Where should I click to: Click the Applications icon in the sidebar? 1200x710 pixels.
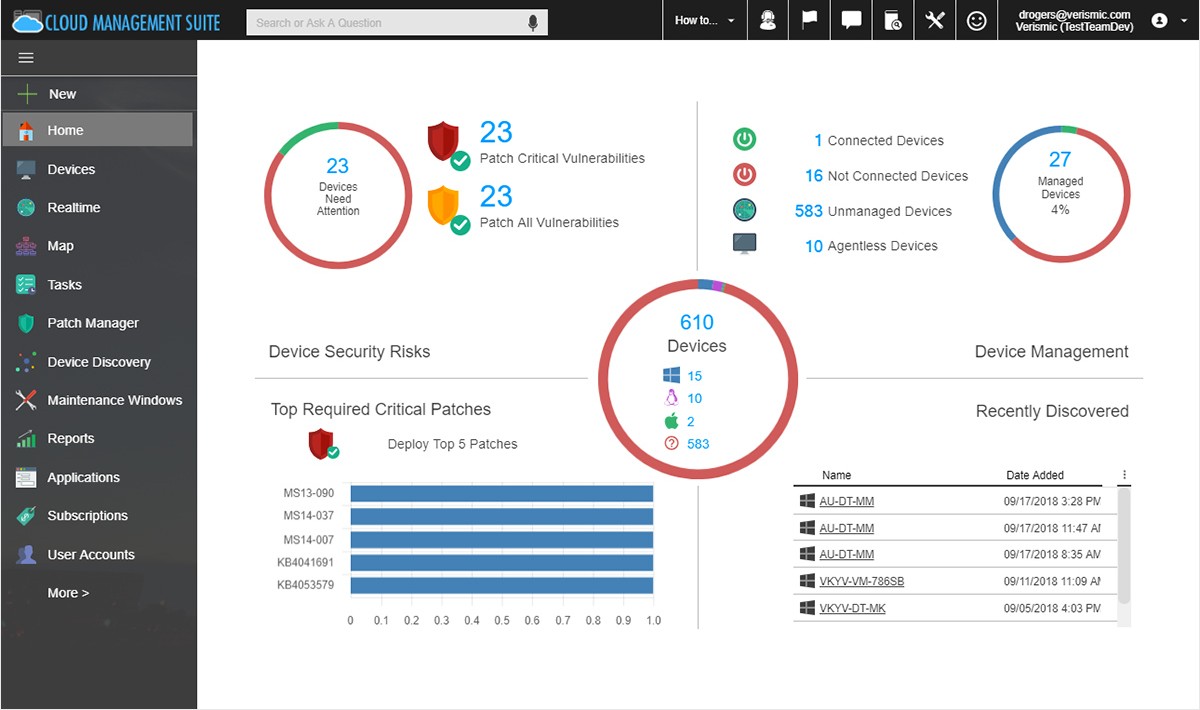[27, 478]
